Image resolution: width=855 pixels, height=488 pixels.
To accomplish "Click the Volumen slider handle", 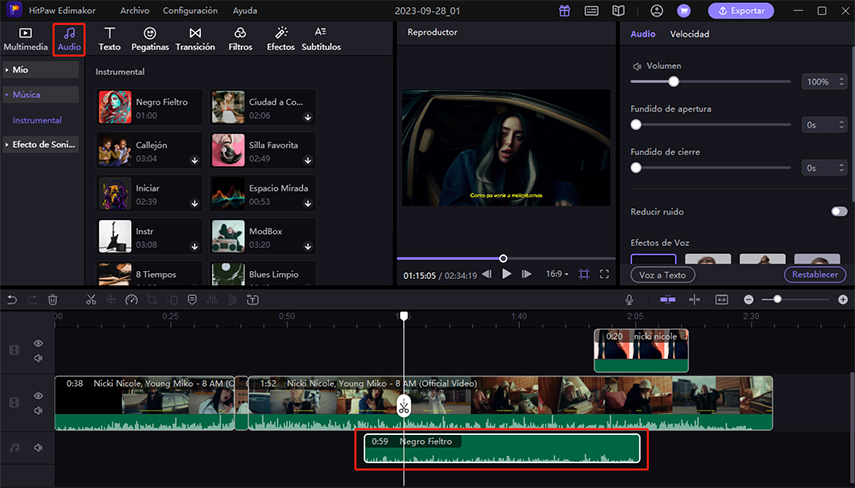I will 674,82.
